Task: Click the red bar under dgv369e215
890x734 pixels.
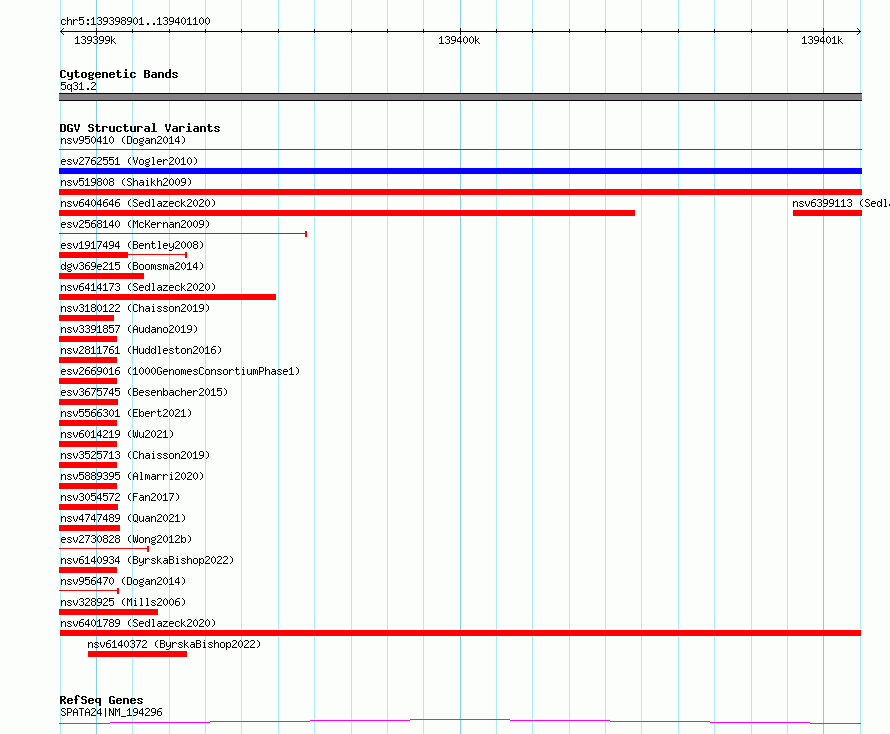Action: pyautogui.click(x=102, y=276)
